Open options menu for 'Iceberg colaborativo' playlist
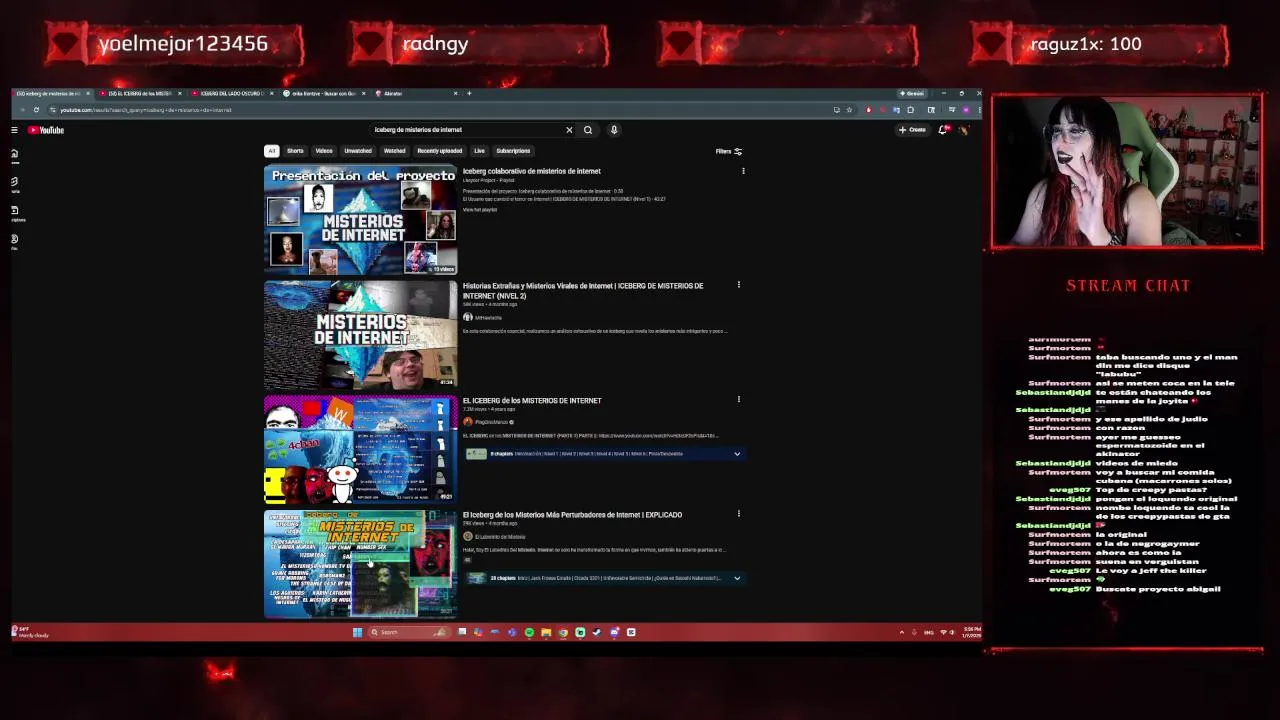 743,172
